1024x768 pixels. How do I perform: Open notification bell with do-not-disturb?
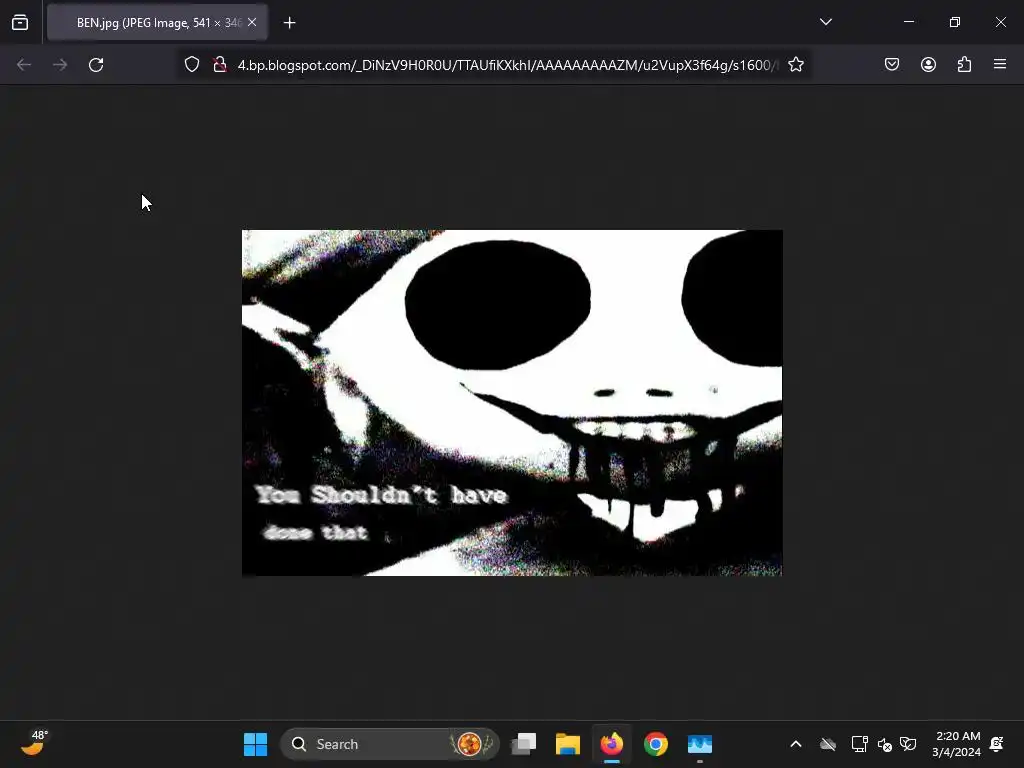coord(997,744)
